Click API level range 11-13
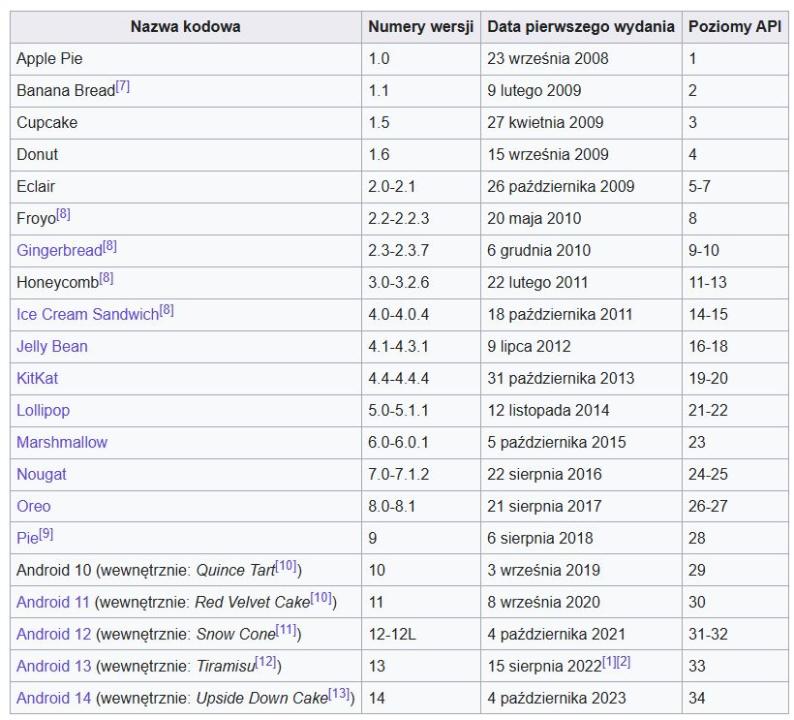794x720 pixels. click(x=707, y=282)
